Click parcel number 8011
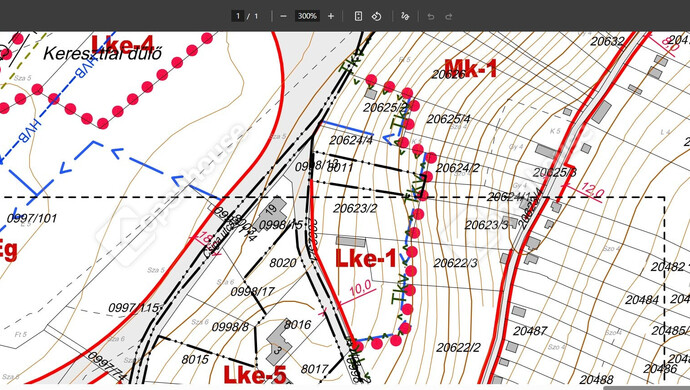Image resolution: width=690 pixels, height=390 pixels. (341, 168)
